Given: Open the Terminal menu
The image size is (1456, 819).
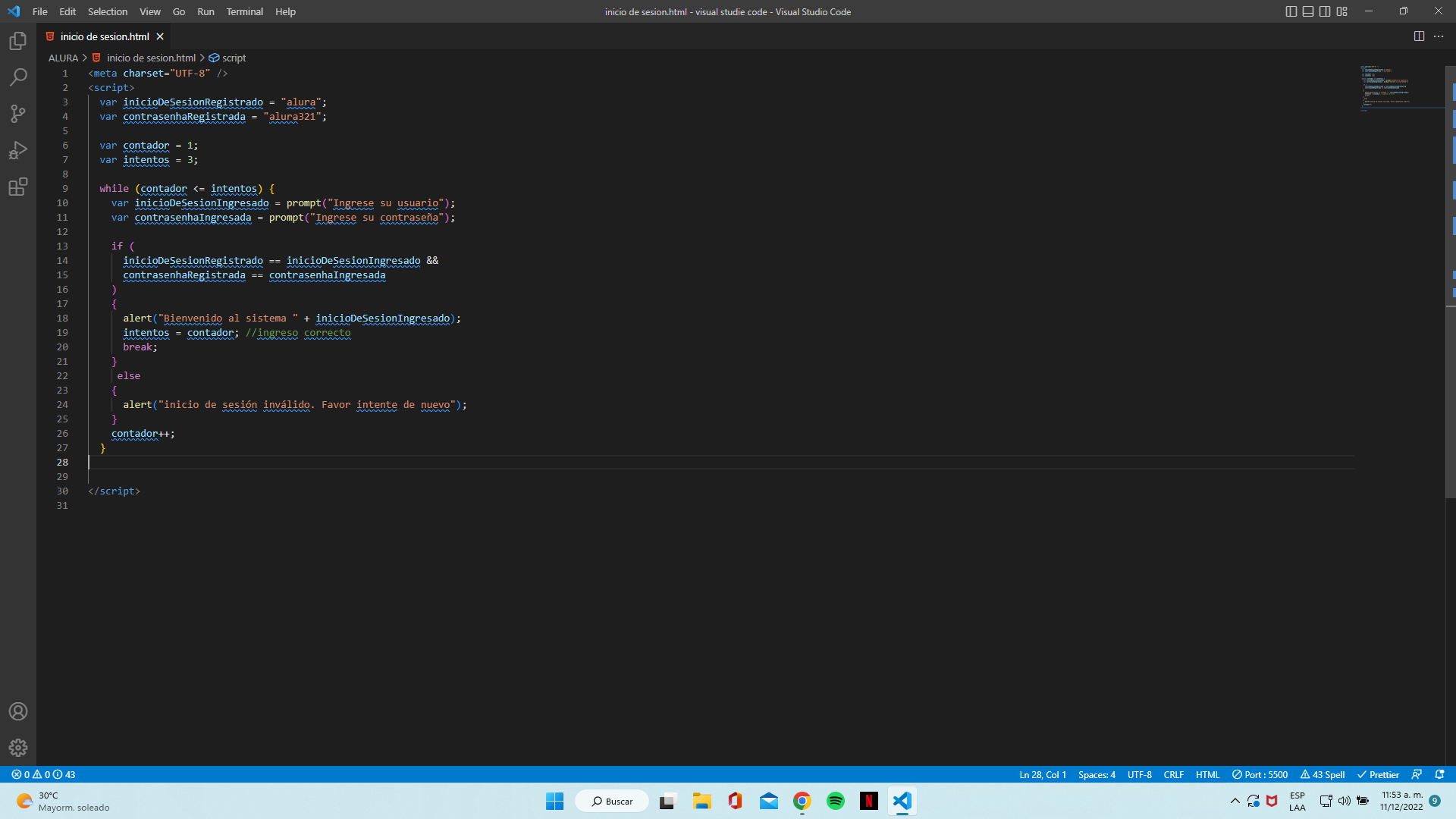Looking at the screenshot, I should 245,11.
